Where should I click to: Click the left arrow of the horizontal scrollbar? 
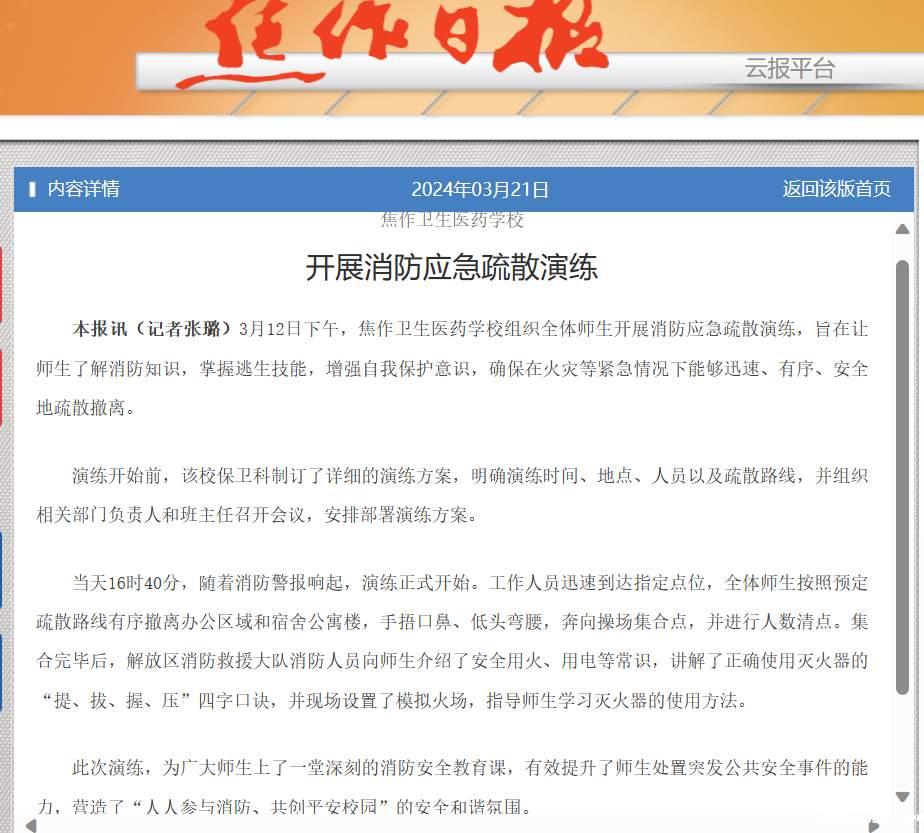pos(31,826)
